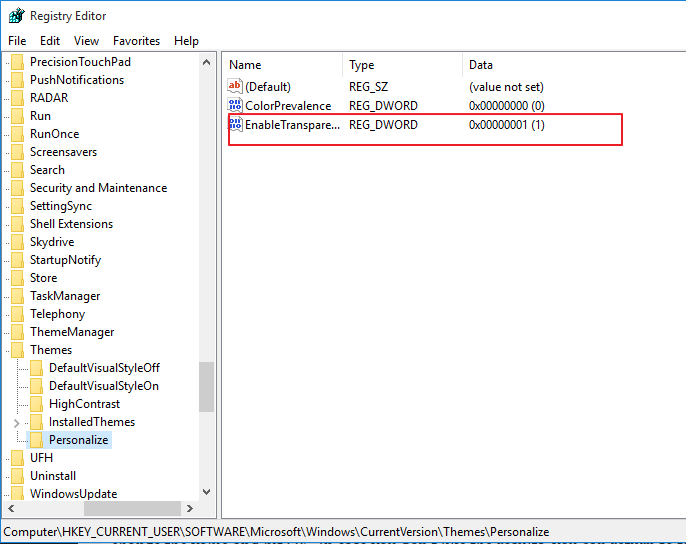The height and width of the screenshot is (544, 686).
Task: Click the DefaultVisualStyleOn folder icon
Action: [36, 386]
